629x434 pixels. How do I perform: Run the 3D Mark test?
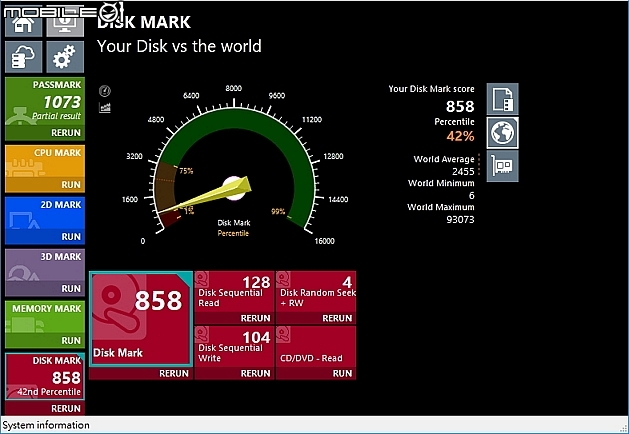(x=45, y=289)
